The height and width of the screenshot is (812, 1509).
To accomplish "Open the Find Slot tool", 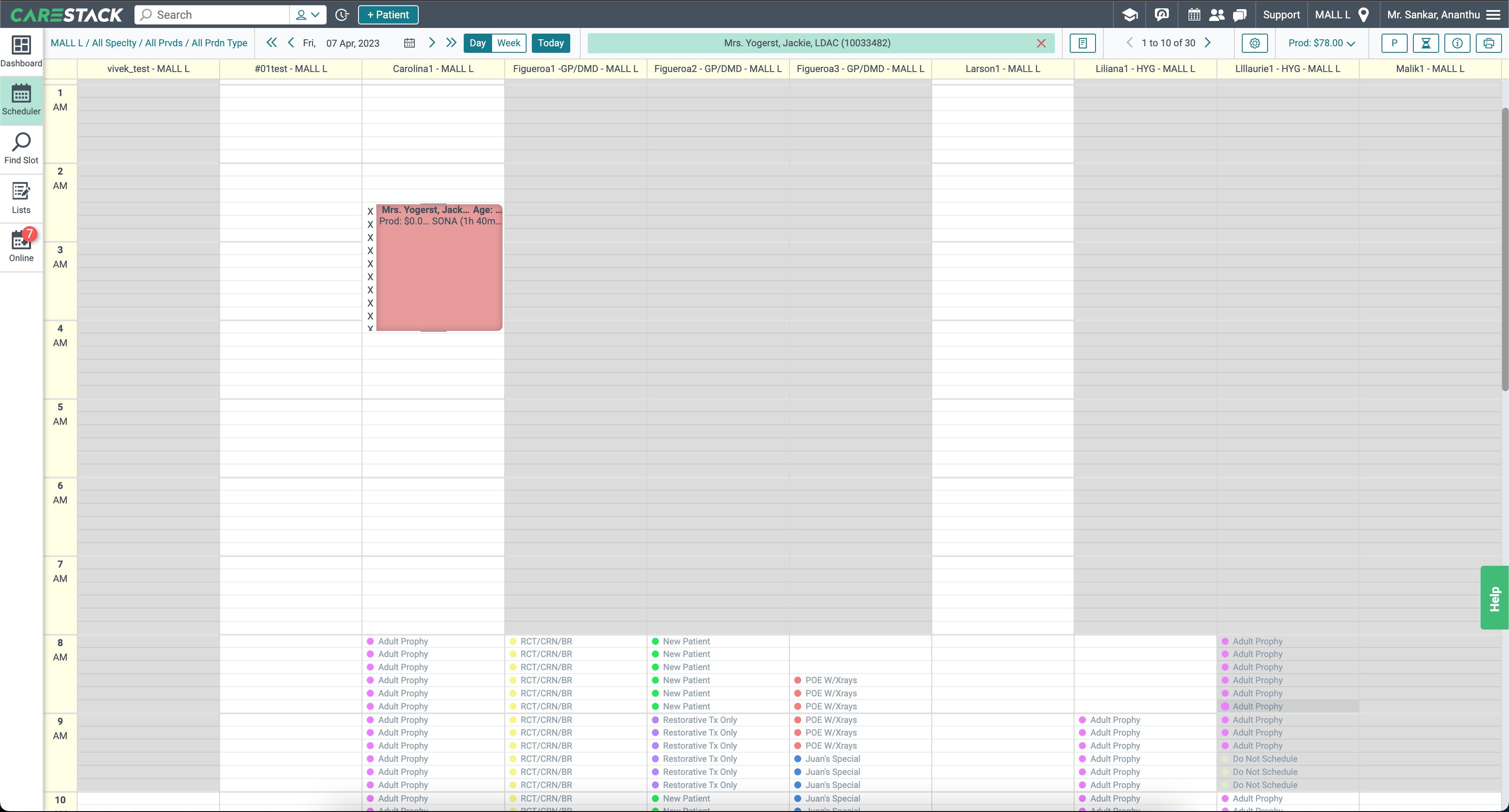I will point(21,149).
